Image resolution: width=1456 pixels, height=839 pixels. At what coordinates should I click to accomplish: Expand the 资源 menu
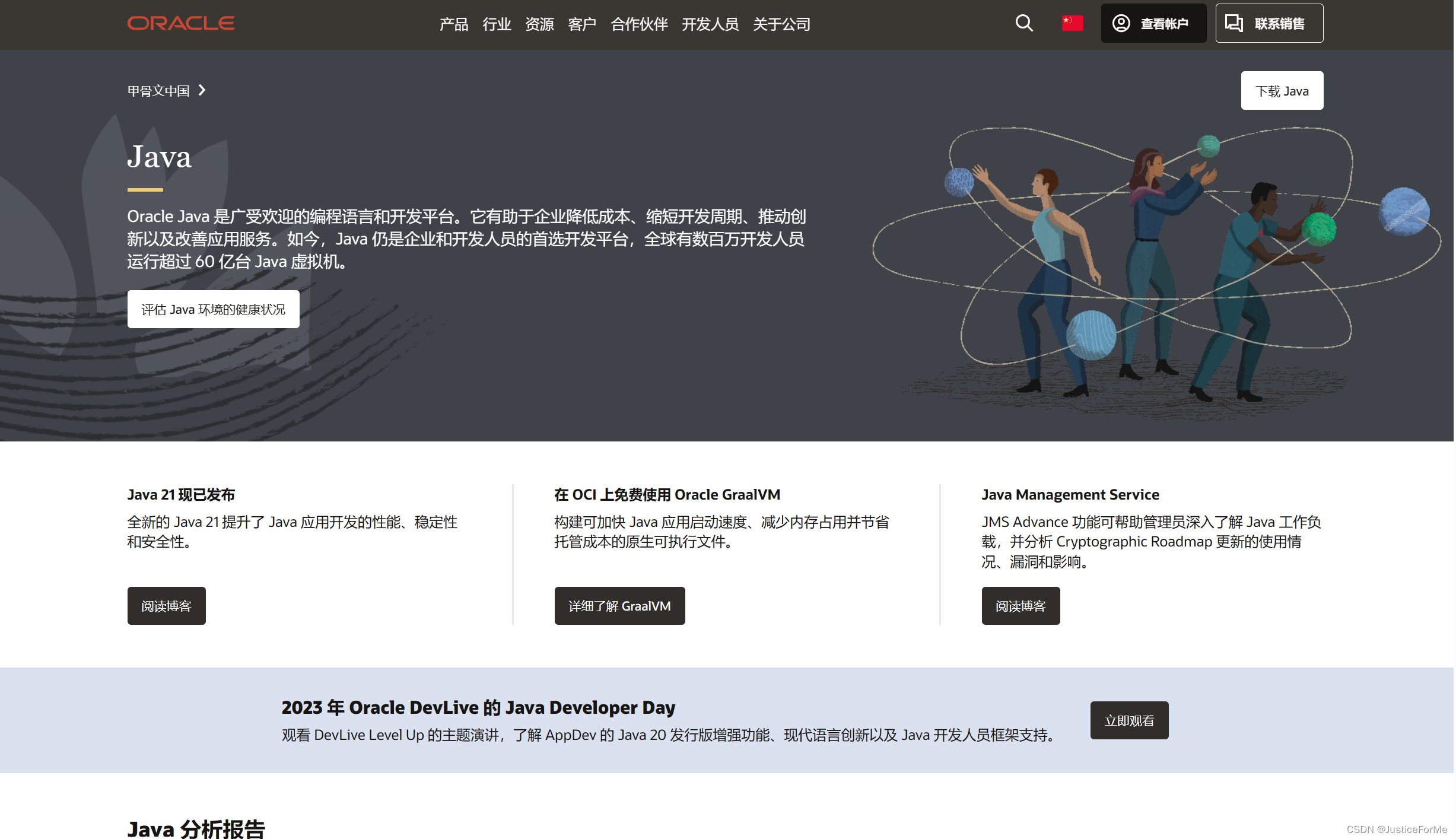(540, 24)
